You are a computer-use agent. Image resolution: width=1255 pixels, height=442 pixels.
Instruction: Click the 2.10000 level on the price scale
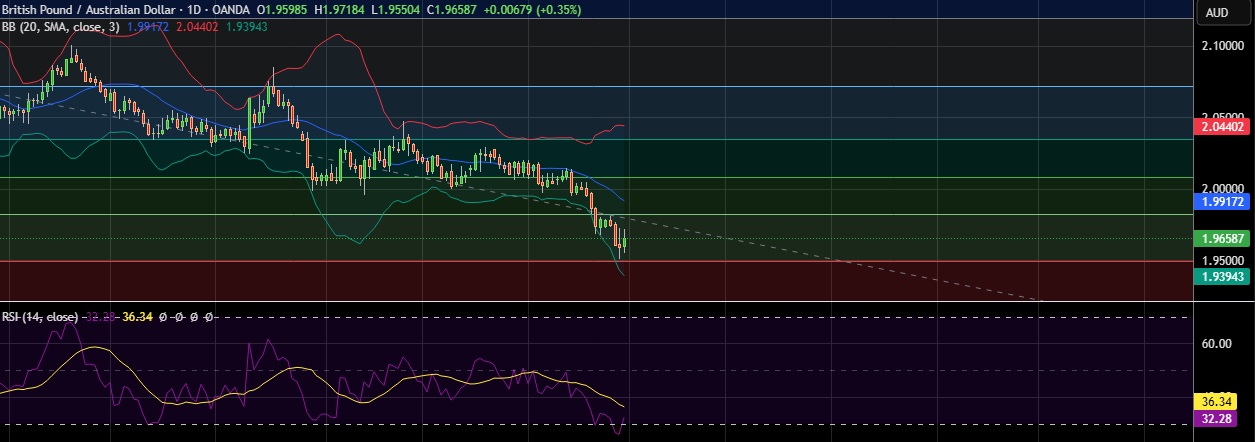point(1222,45)
